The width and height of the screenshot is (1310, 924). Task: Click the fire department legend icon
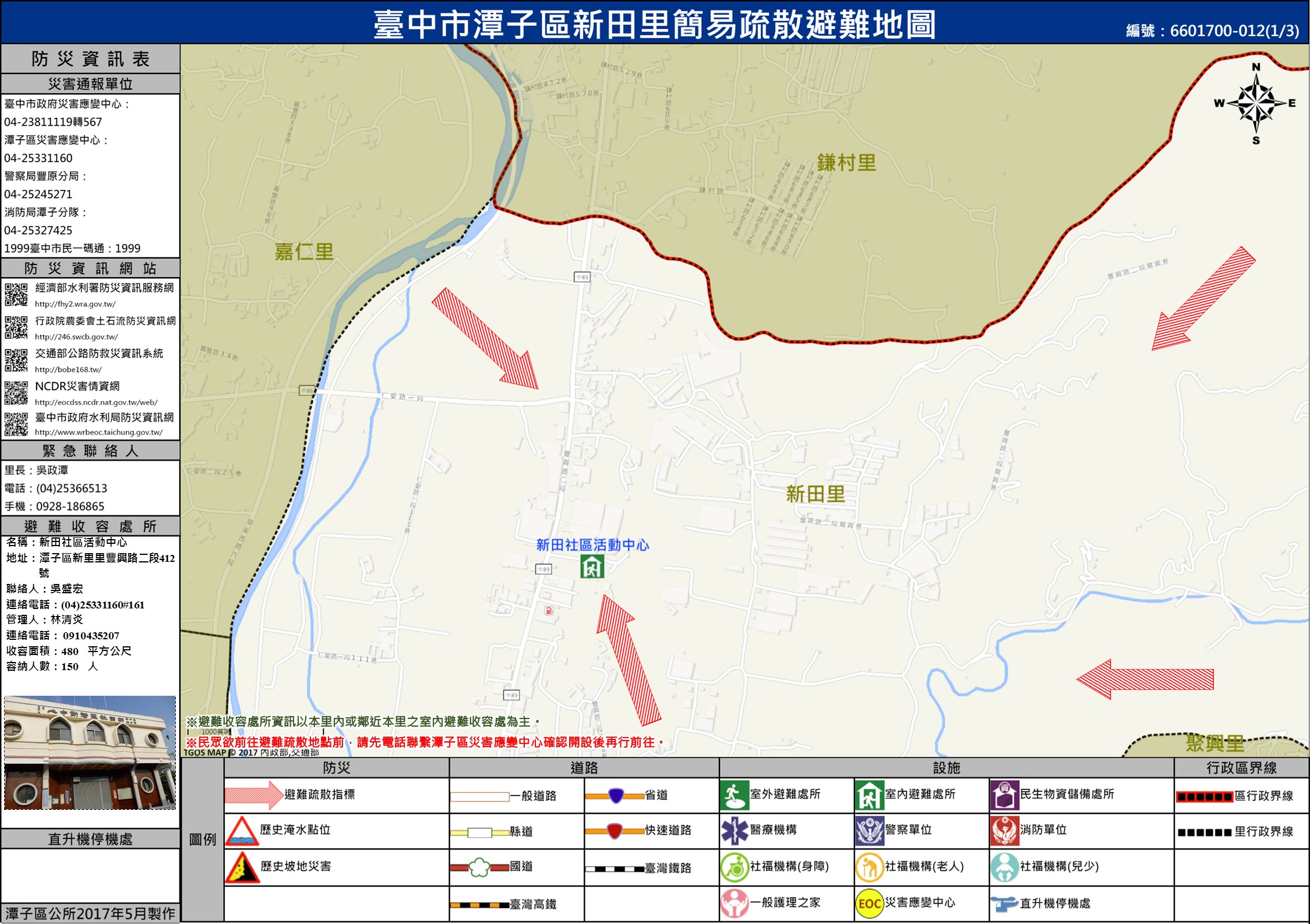click(x=1004, y=831)
